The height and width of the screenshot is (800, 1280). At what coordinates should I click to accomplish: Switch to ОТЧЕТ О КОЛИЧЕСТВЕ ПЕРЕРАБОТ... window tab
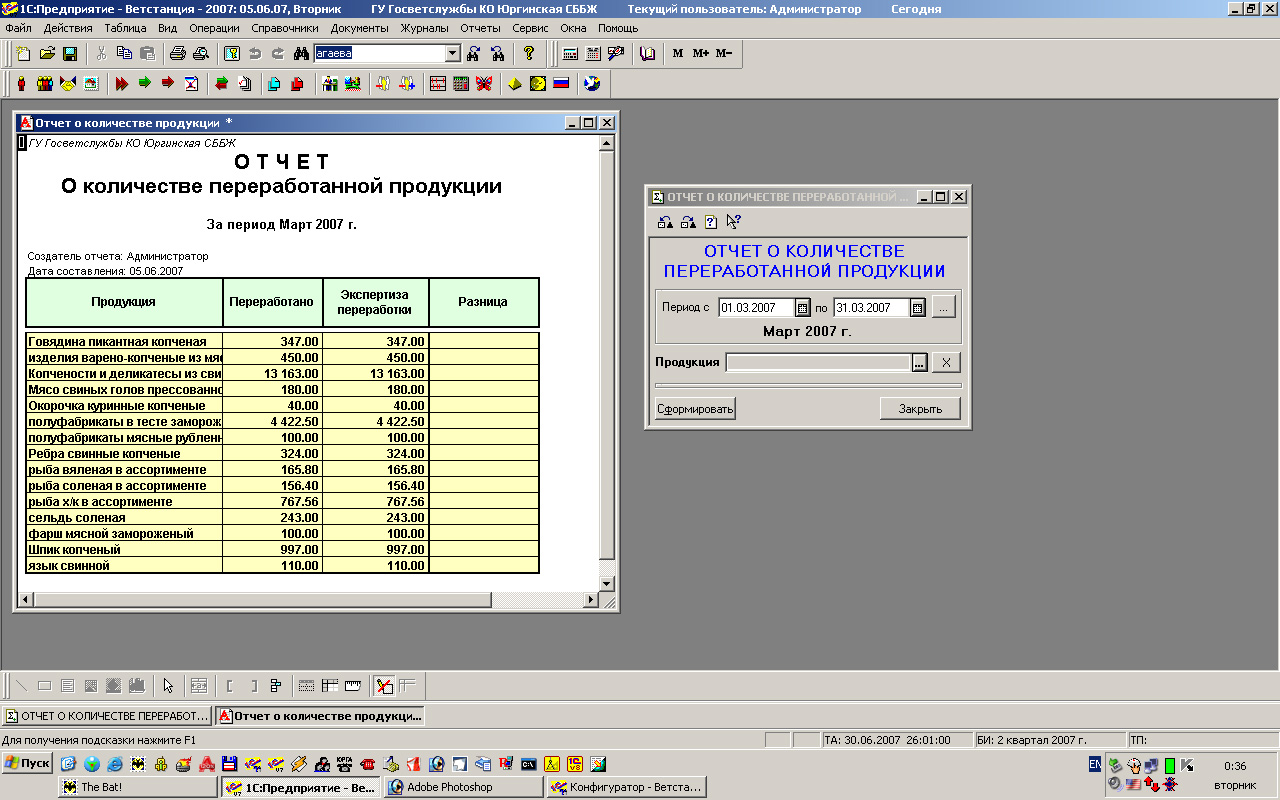(106, 716)
